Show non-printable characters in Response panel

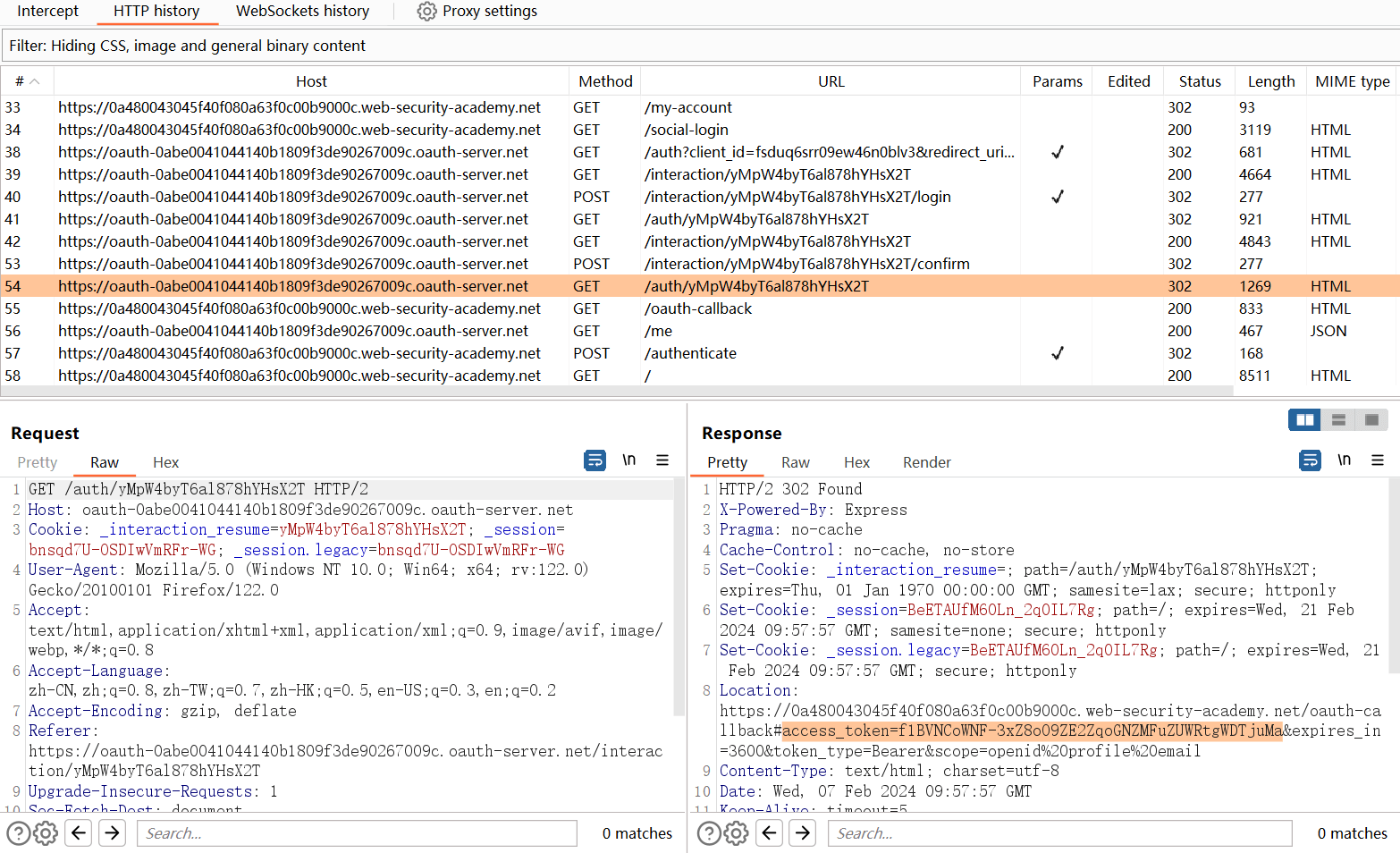point(1344,460)
